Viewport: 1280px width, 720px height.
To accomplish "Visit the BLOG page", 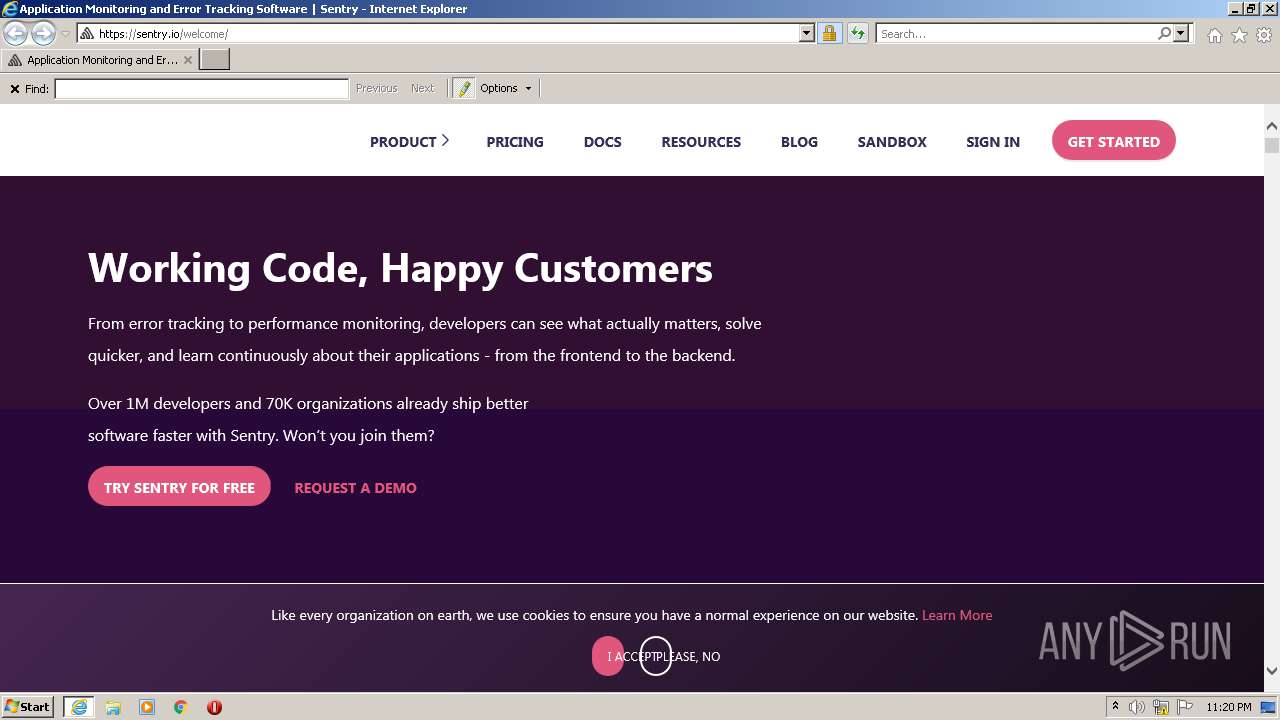I will [x=799, y=142].
